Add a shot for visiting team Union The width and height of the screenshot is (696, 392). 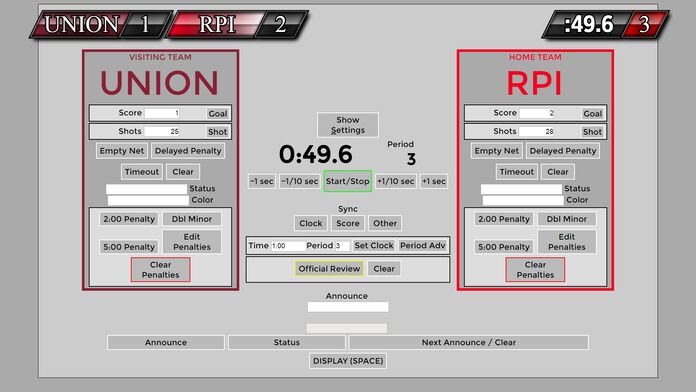click(x=218, y=132)
